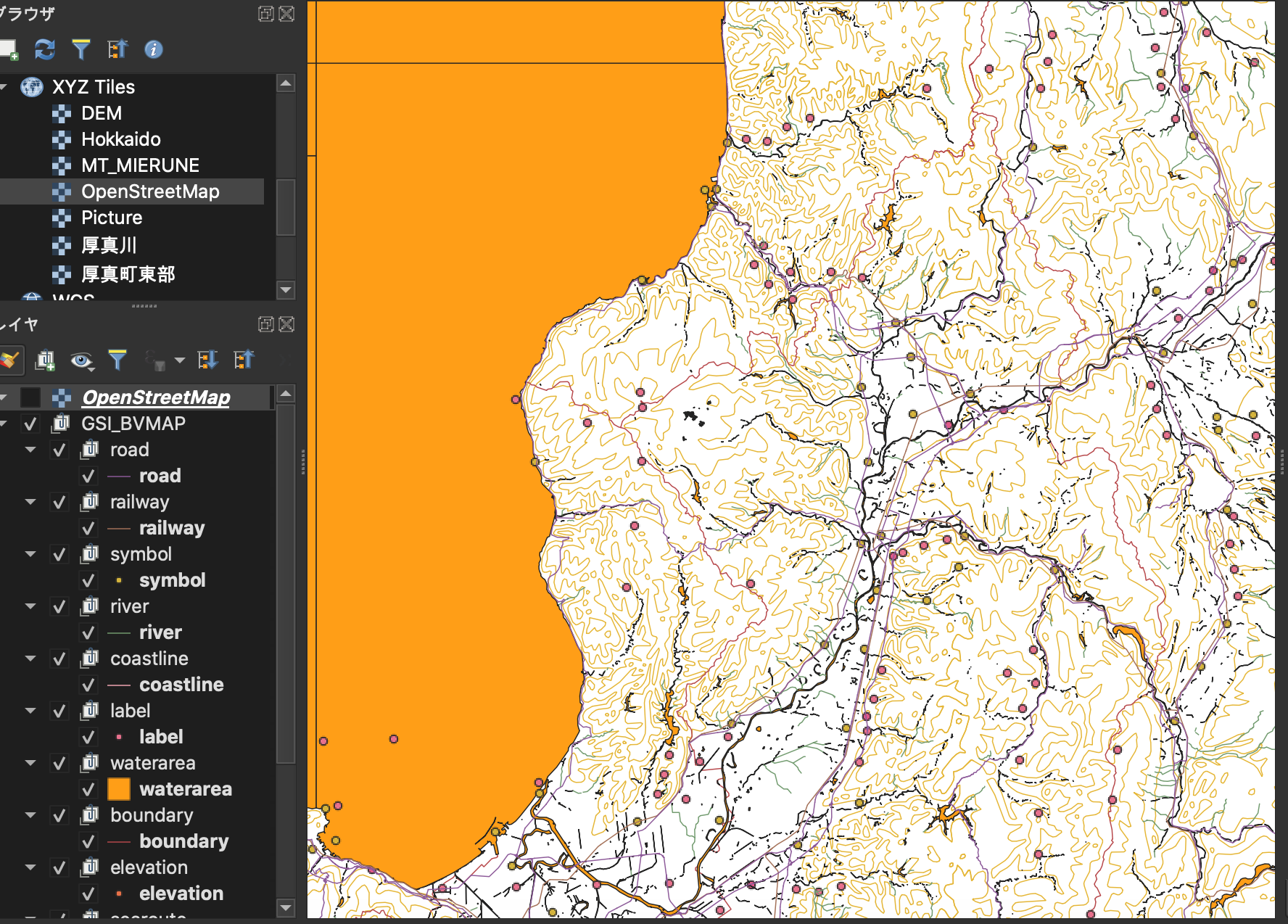Screen dimensions: 1288x924
Task: Select the 厚真町東部 tile entry
Action: pos(128,274)
